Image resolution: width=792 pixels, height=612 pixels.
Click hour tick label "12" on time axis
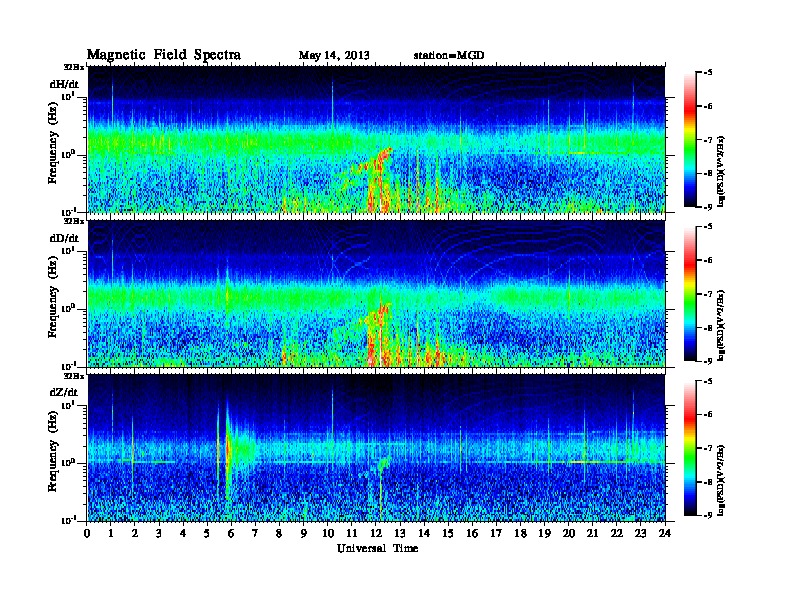[x=376, y=534]
